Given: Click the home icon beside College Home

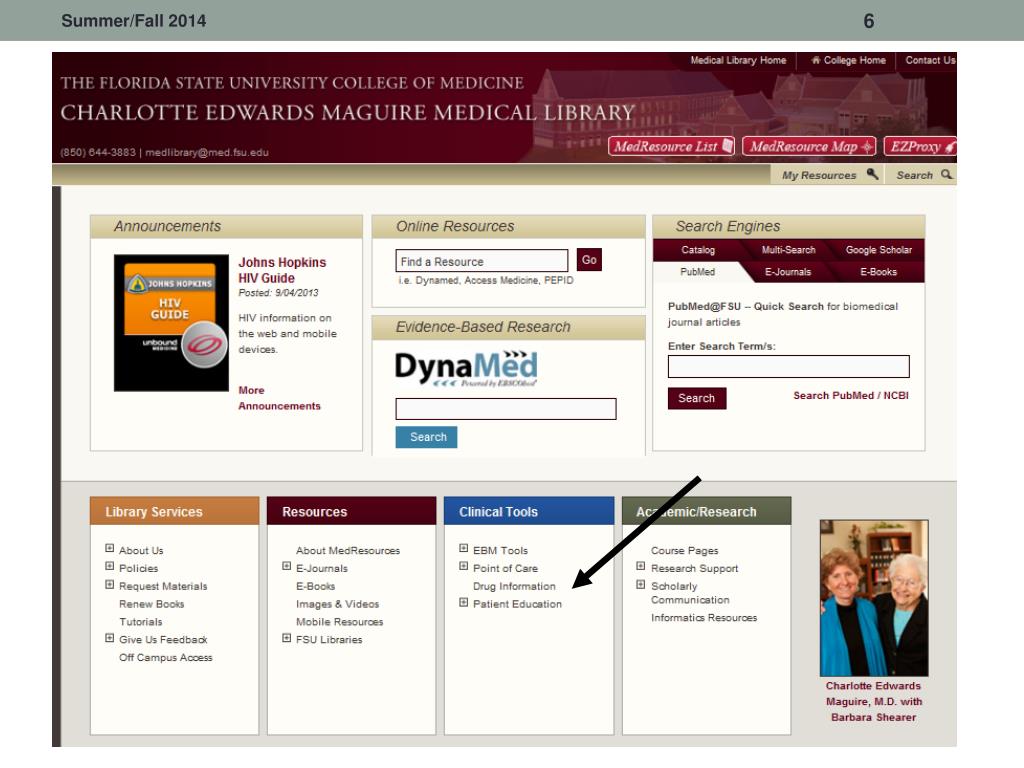Looking at the screenshot, I should coord(816,60).
